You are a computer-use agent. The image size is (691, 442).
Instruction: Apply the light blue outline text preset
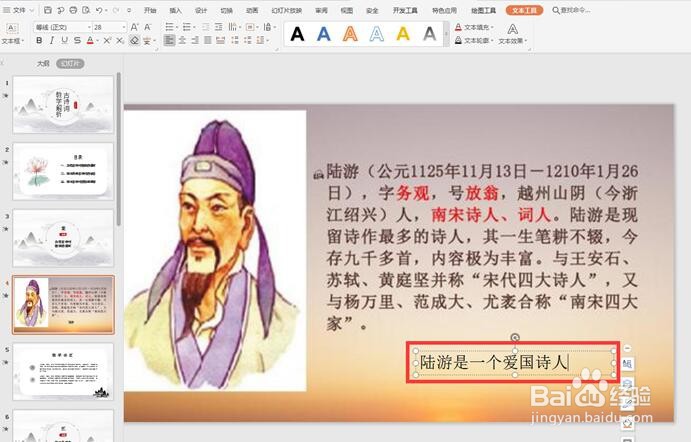(x=376, y=34)
